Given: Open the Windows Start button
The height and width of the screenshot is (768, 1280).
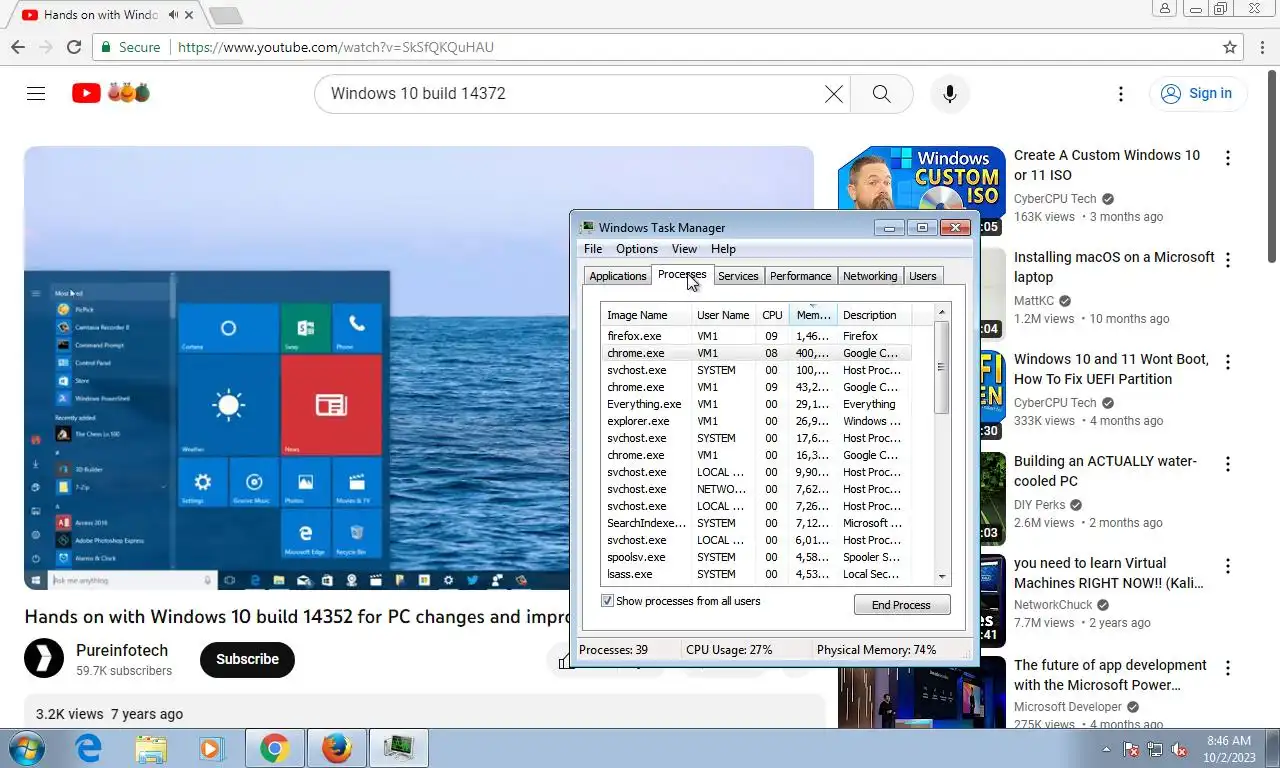Looking at the screenshot, I should (x=26, y=748).
